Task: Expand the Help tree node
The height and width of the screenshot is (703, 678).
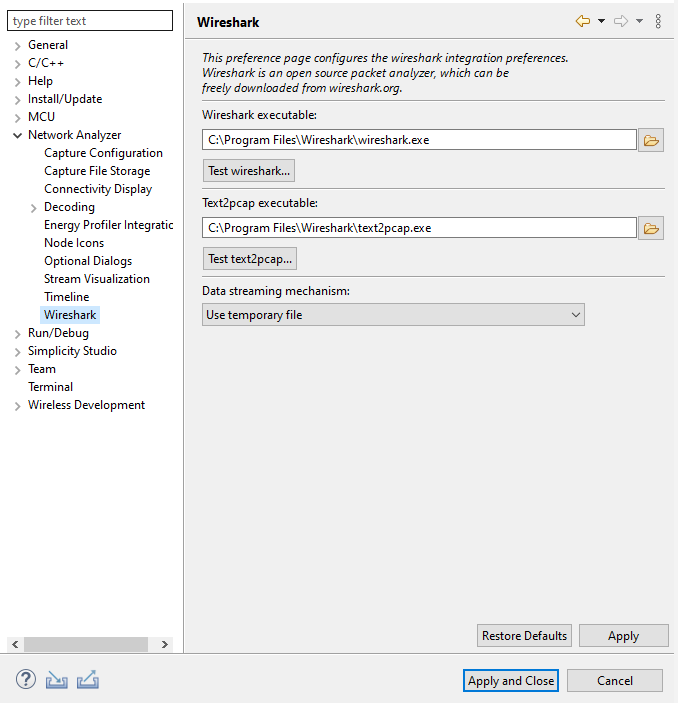Action: click(x=17, y=82)
